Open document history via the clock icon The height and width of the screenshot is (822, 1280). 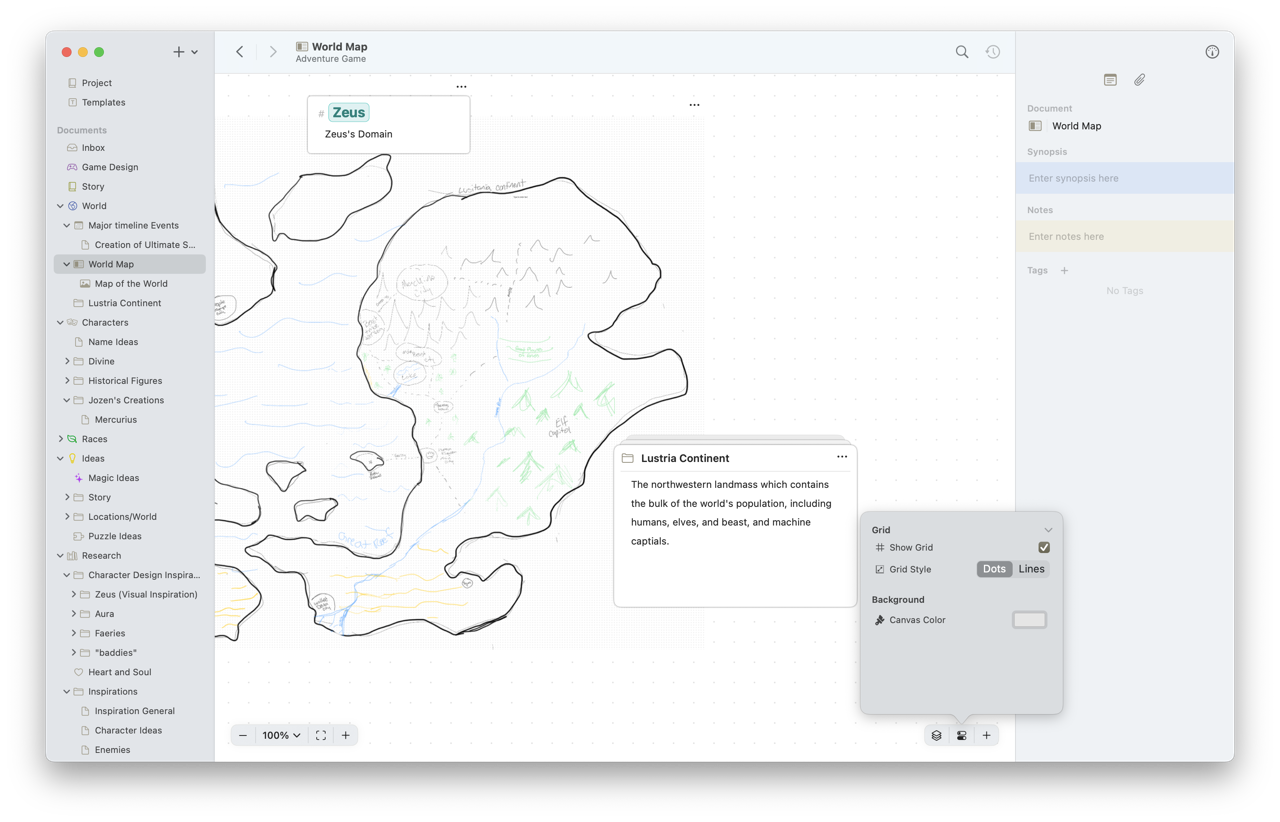click(992, 51)
